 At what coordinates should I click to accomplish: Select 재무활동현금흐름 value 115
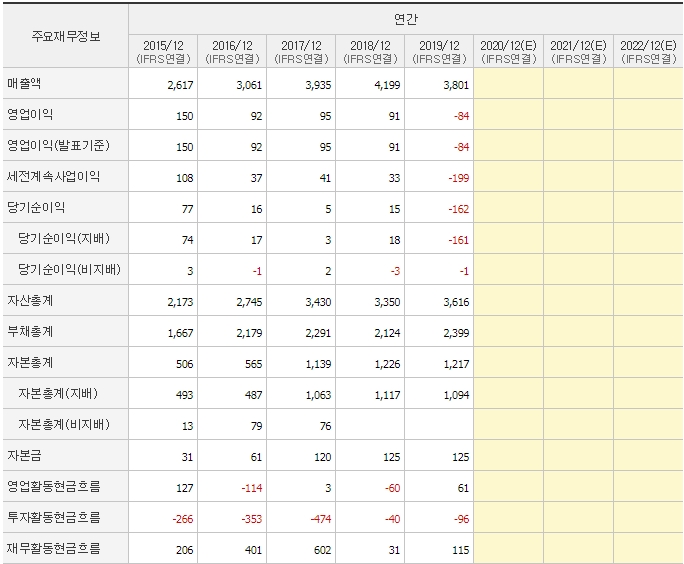[461, 550]
